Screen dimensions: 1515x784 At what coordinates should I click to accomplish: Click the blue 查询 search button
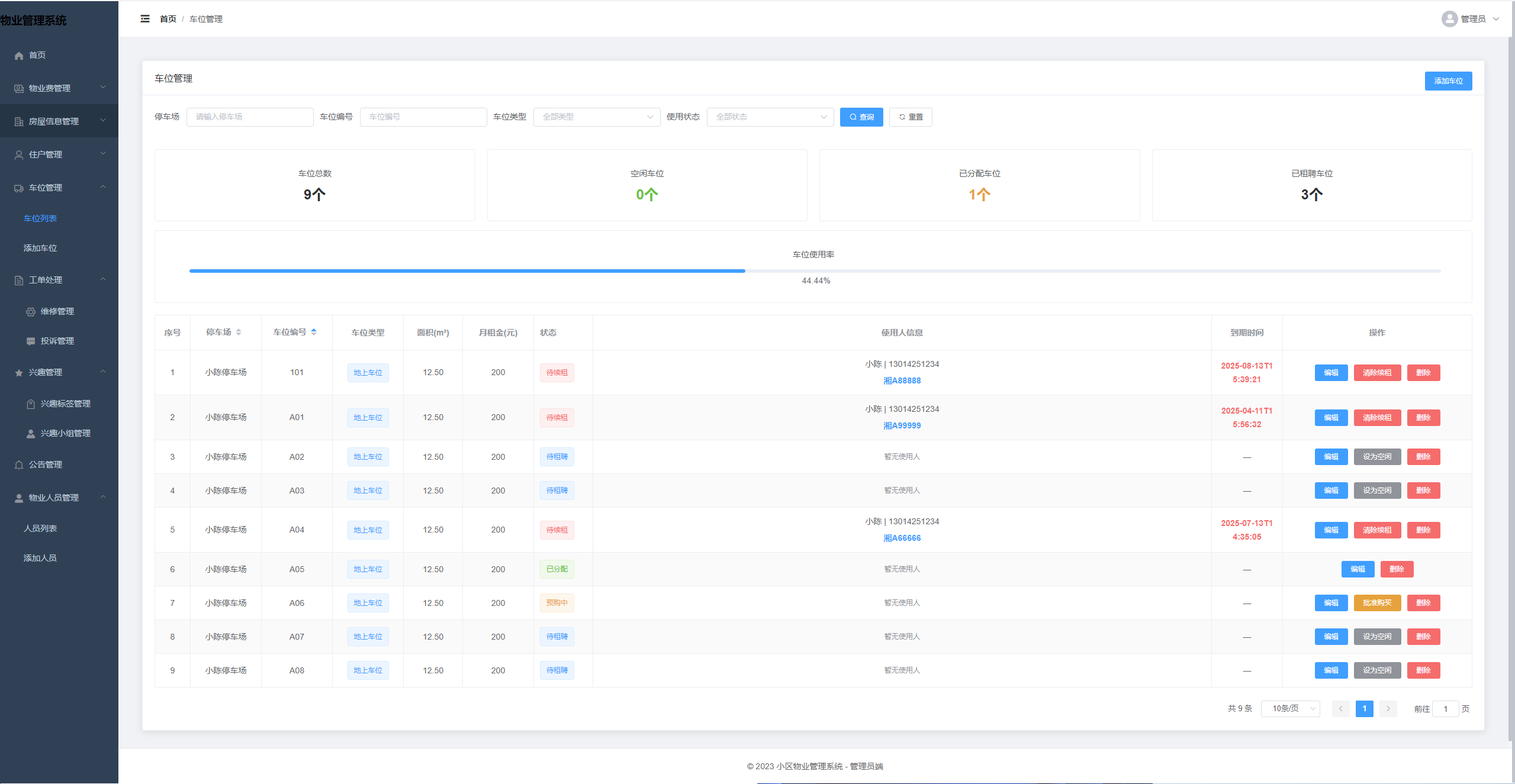tap(861, 117)
